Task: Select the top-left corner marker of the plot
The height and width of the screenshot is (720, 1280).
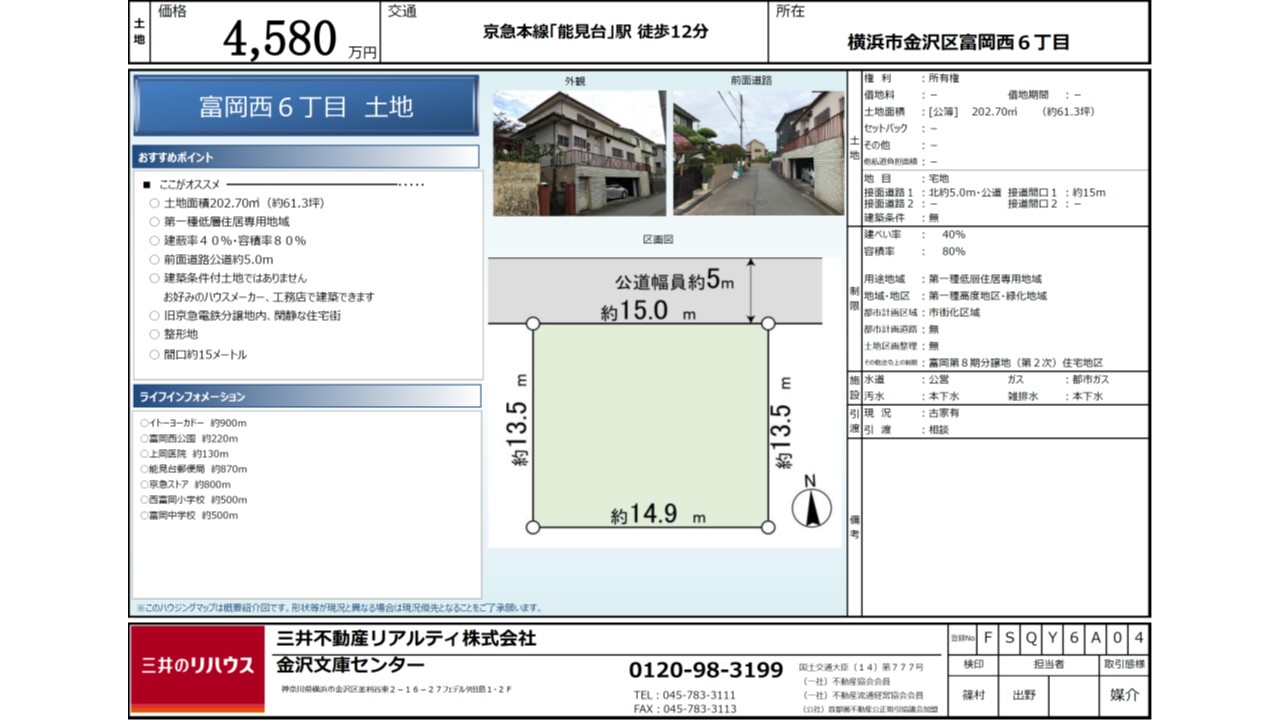Action: pyautogui.click(x=533, y=323)
